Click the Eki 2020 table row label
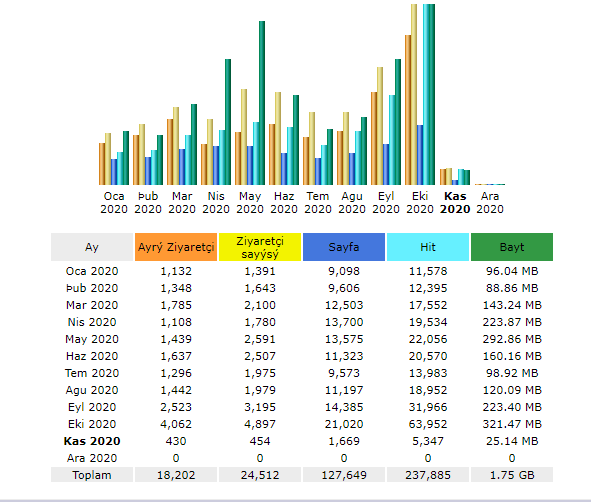Image resolution: width=591 pixels, height=502 pixels. (92, 424)
